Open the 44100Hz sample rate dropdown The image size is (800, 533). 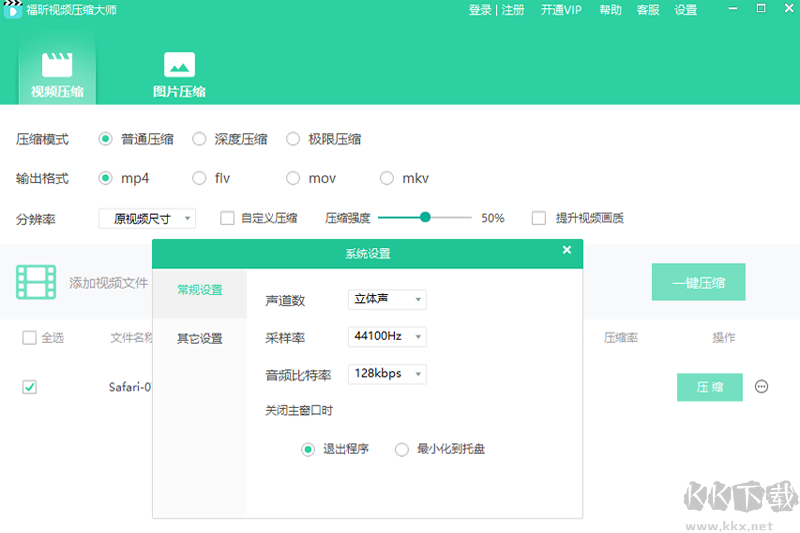click(x=387, y=337)
